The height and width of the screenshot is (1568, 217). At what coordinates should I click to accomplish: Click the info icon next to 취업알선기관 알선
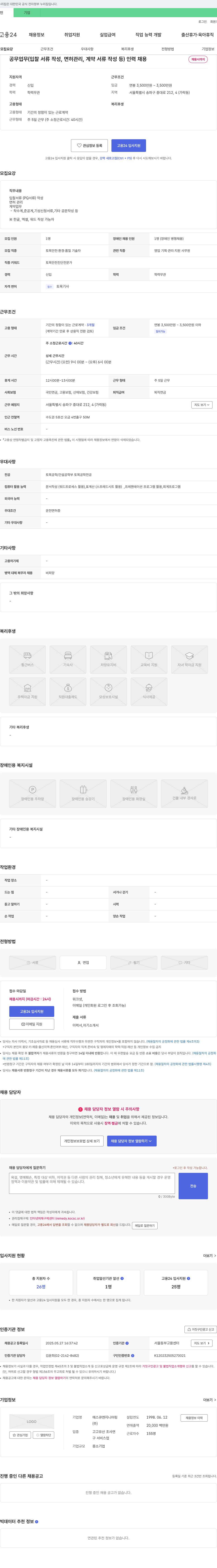tap(122, 1278)
